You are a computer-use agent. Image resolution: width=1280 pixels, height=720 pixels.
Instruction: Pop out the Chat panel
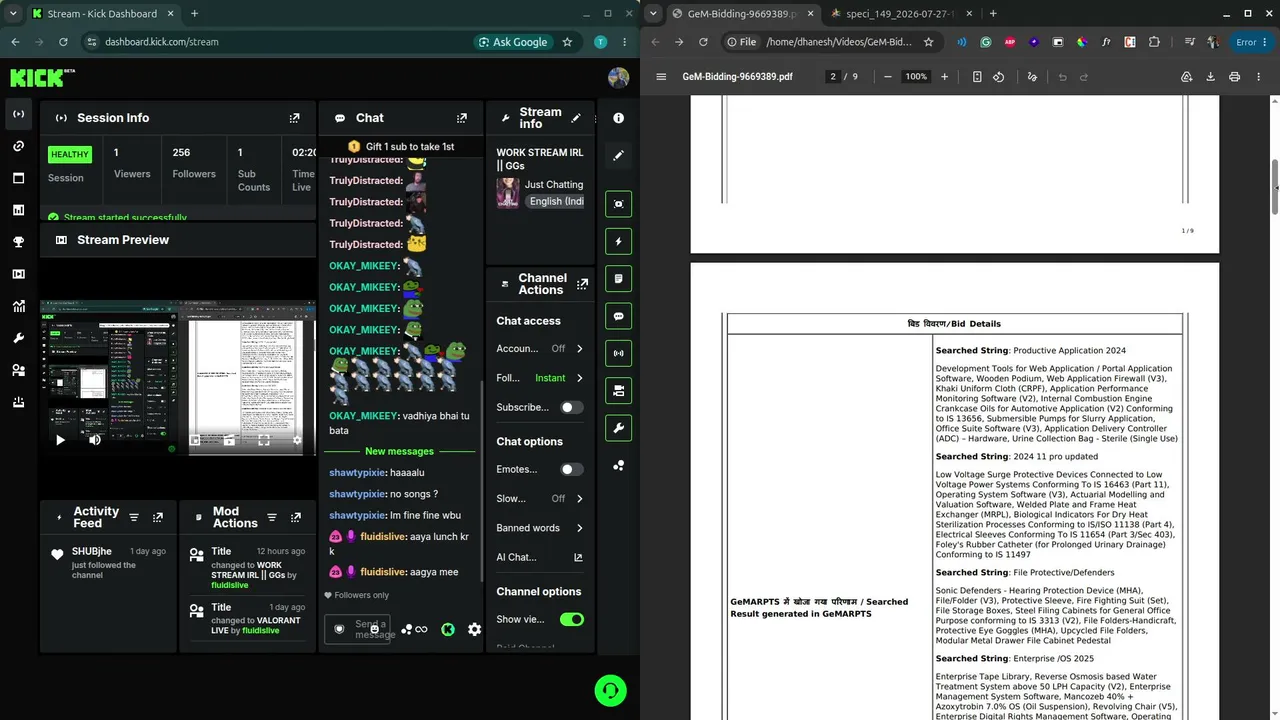(461, 118)
